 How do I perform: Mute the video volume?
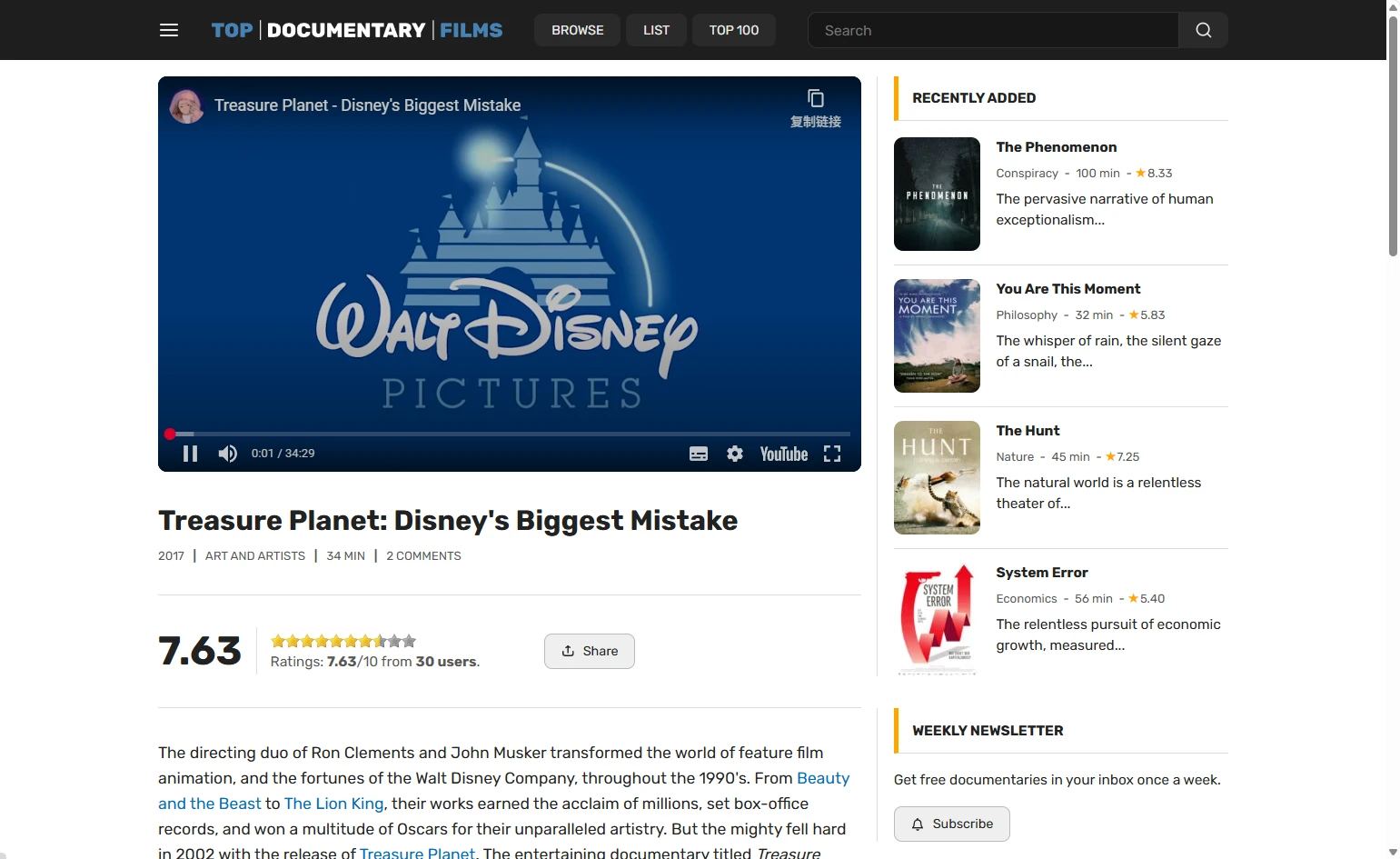tap(228, 454)
